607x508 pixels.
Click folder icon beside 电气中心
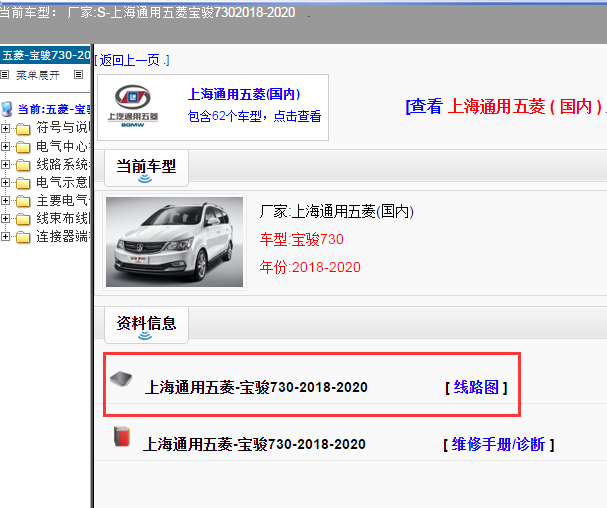23,147
